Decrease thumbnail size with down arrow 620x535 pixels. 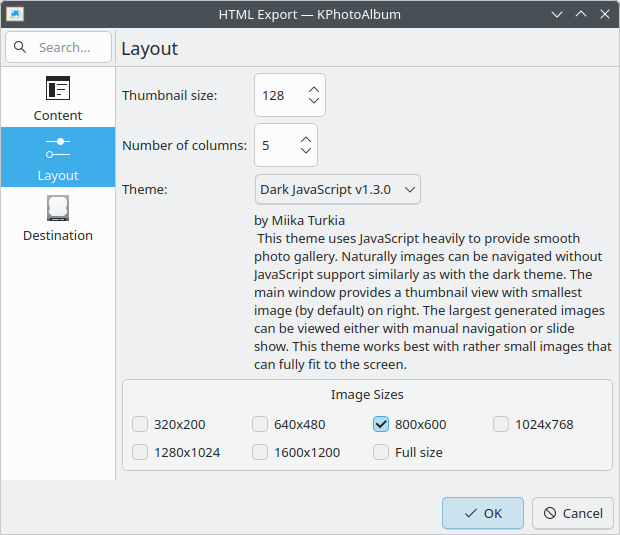[x=313, y=102]
